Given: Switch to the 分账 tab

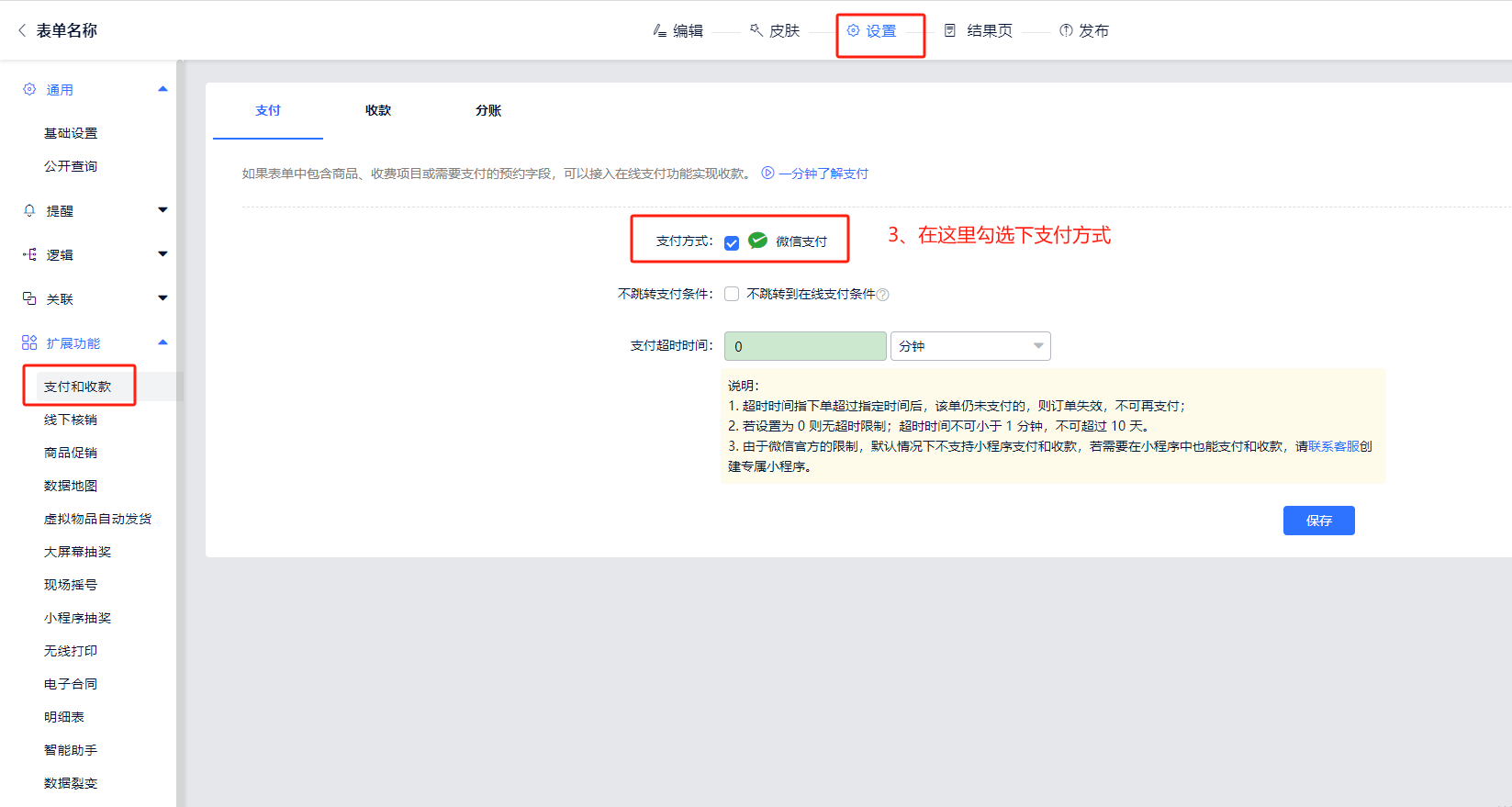Looking at the screenshot, I should (x=488, y=110).
